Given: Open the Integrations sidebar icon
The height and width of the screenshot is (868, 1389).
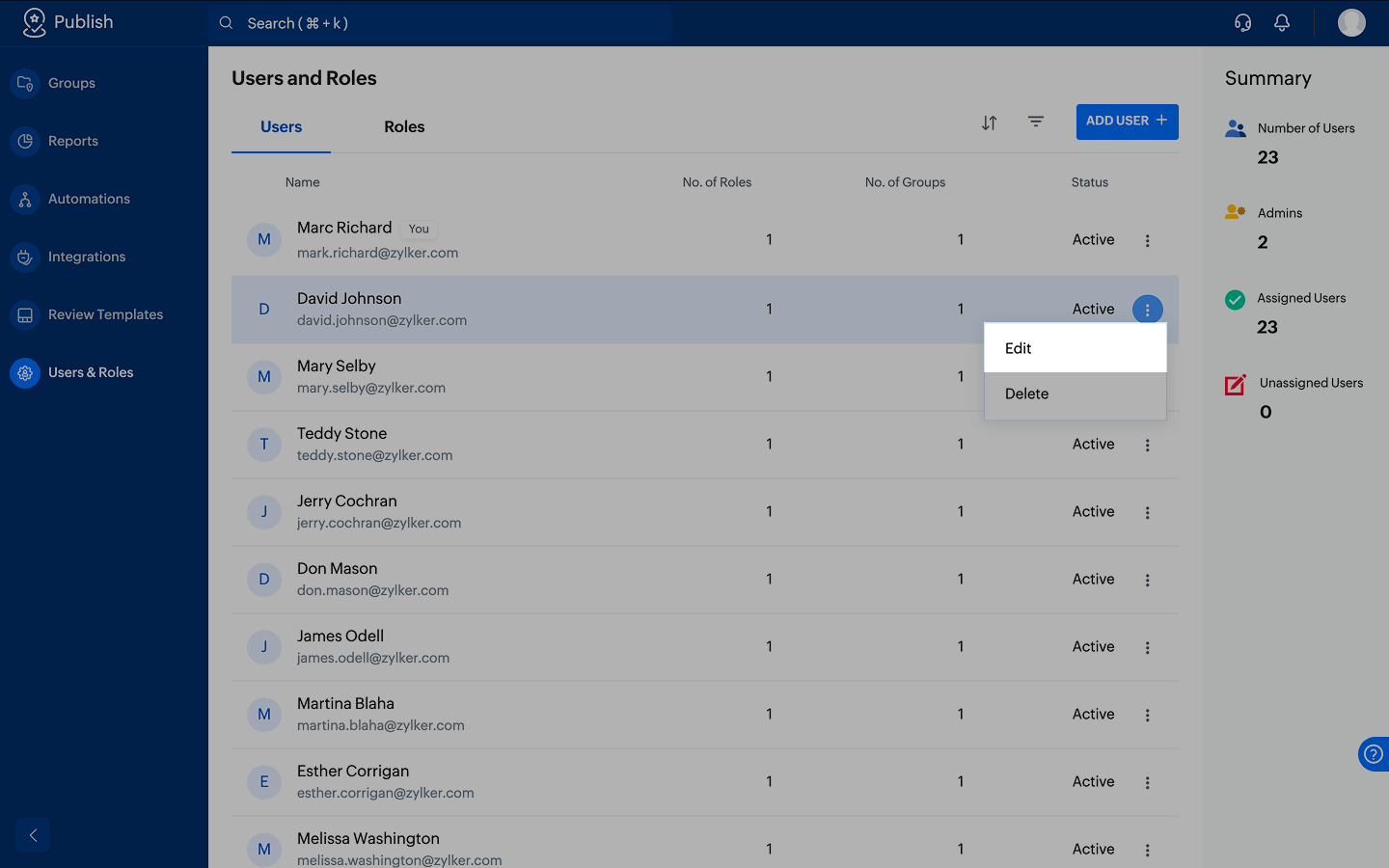Looking at the screenshot, I should (x=25, y=257).
